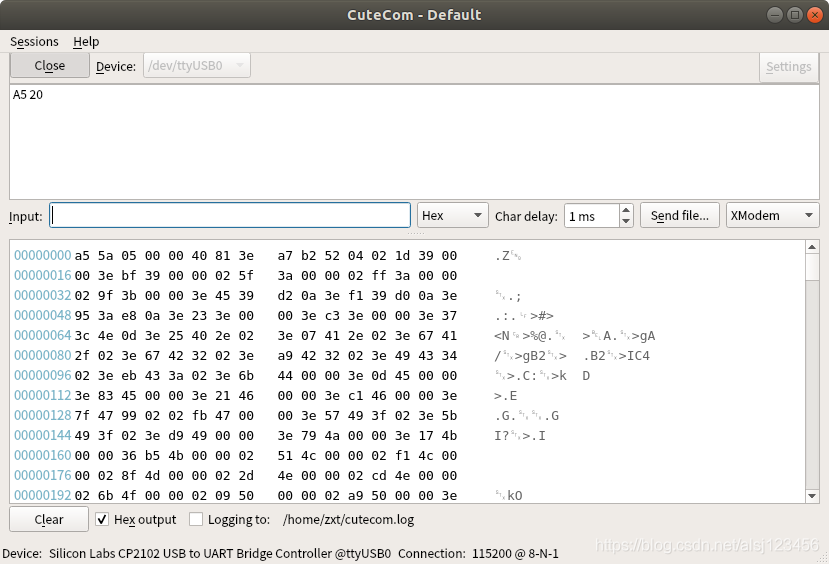Enable the Logging to checkbox

196,519
